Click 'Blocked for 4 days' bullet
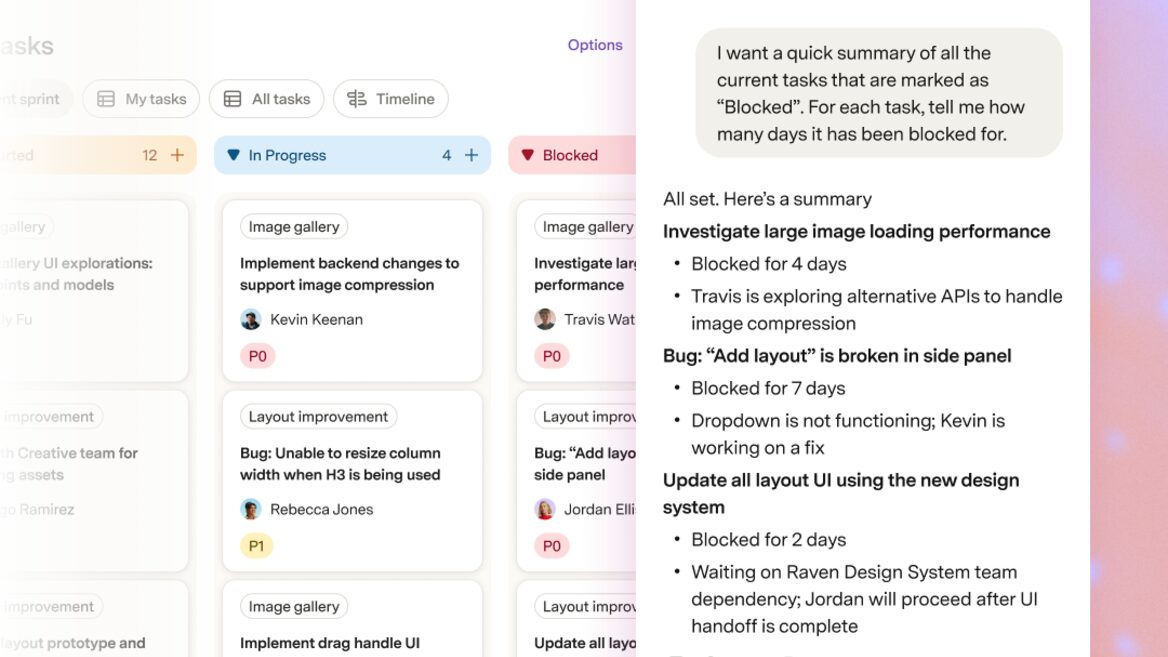 point(769,264)
